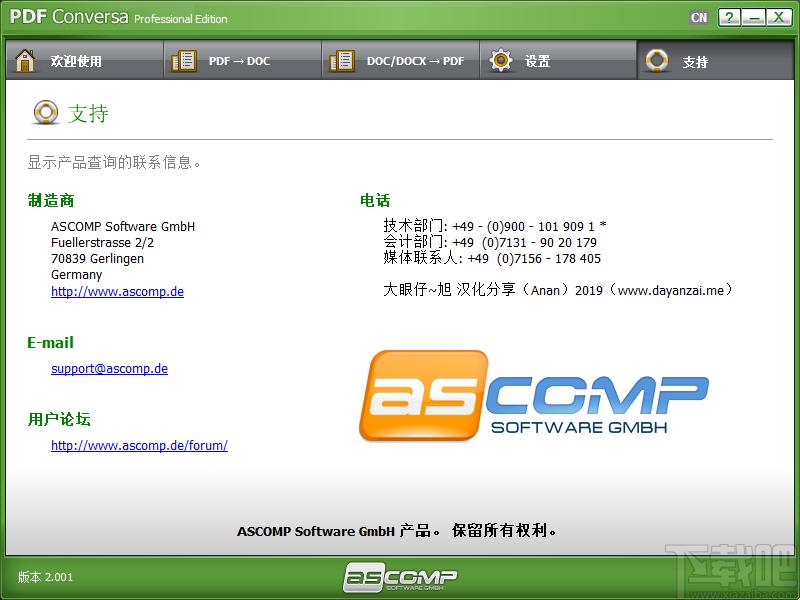
Task: Switch to the PDF → DOC tab
Action: 242,60
